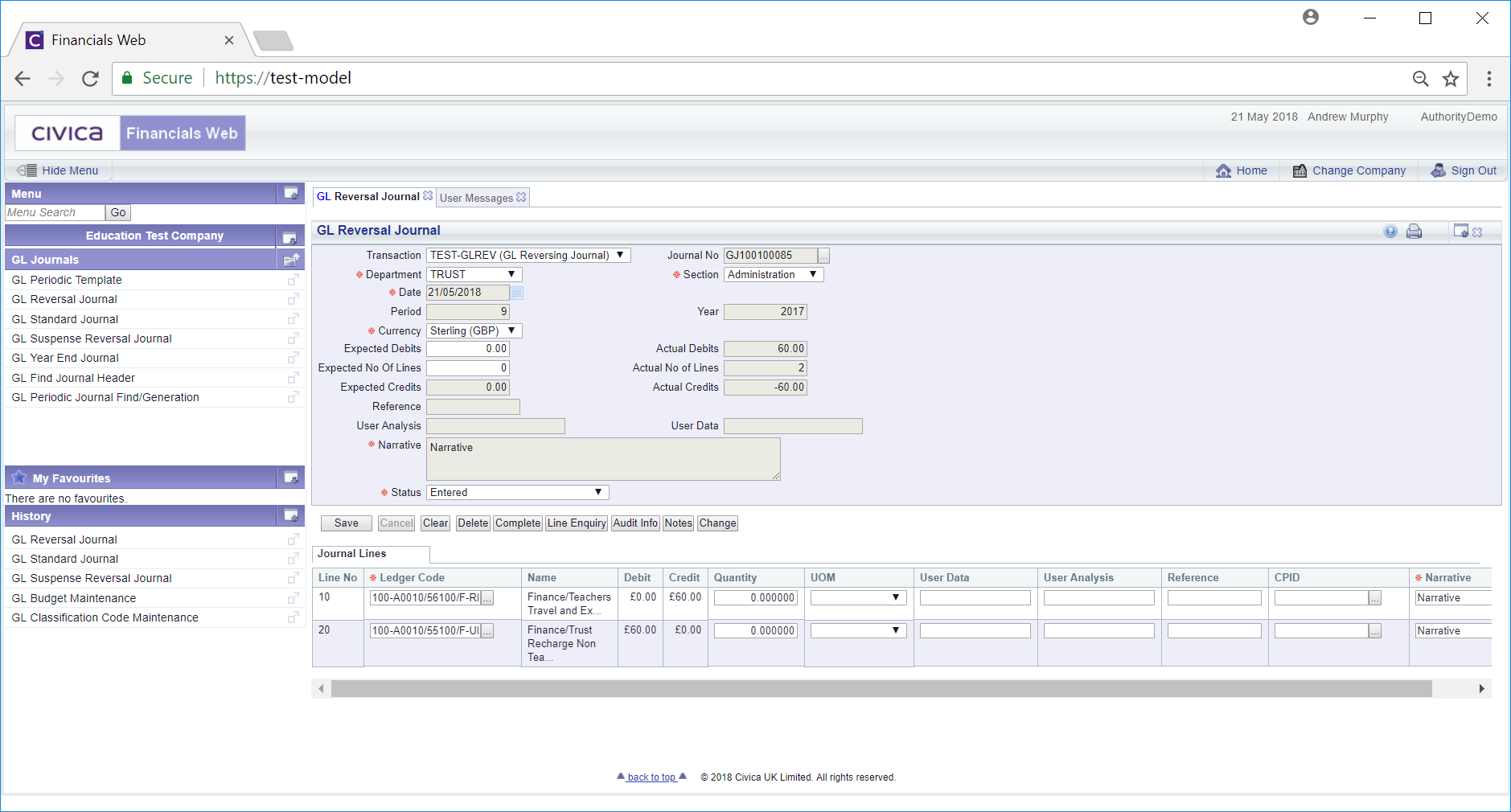
Task: Click the Chrome profile avatar icon
Action: 1311,17
